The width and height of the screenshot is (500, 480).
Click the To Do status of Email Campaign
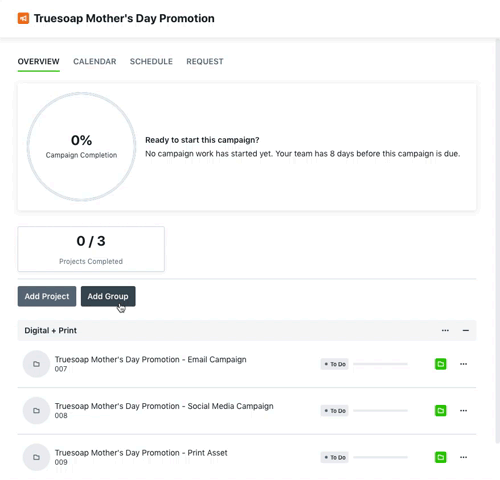coord(335,364)
